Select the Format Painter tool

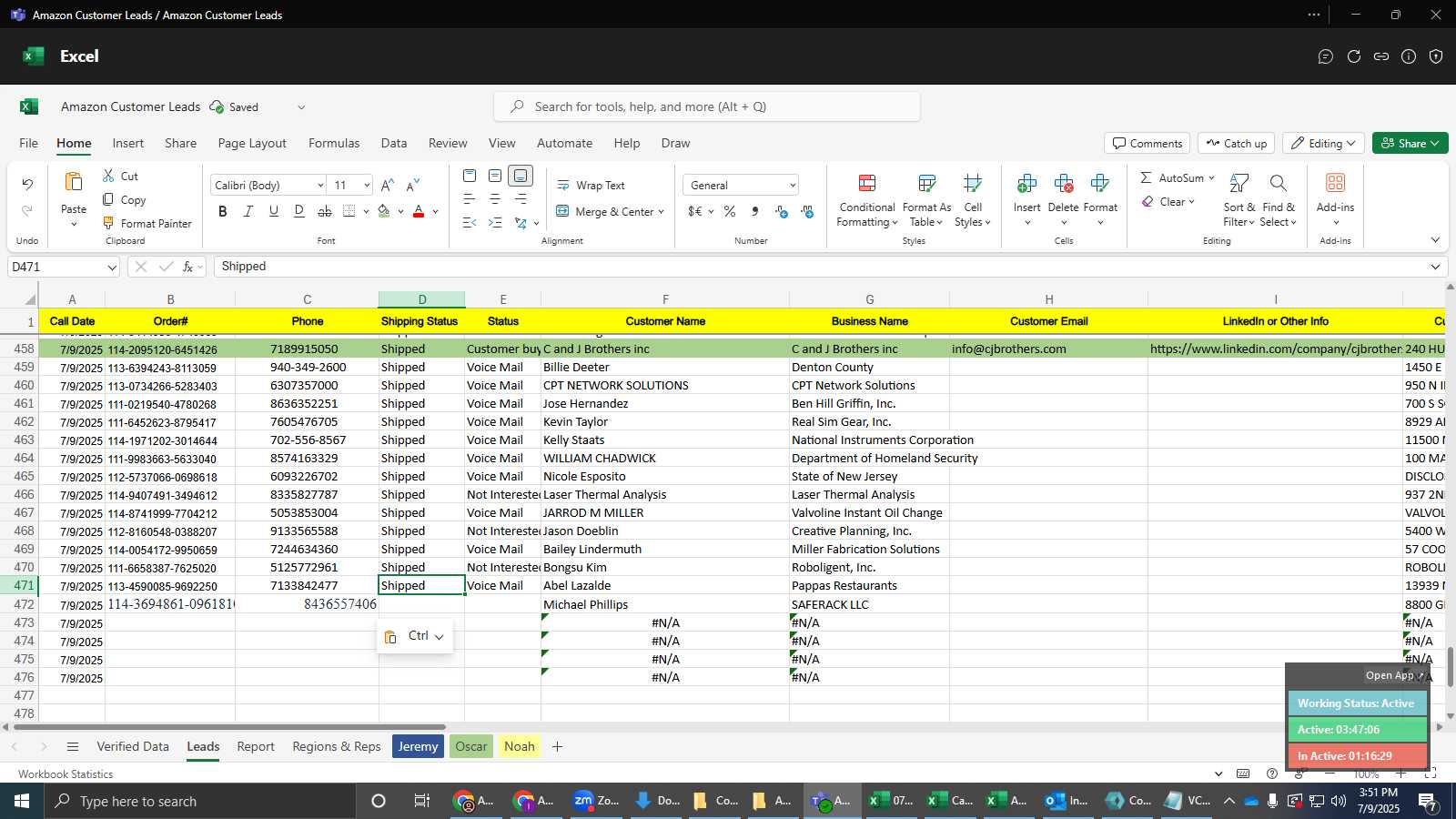[147, 223]
